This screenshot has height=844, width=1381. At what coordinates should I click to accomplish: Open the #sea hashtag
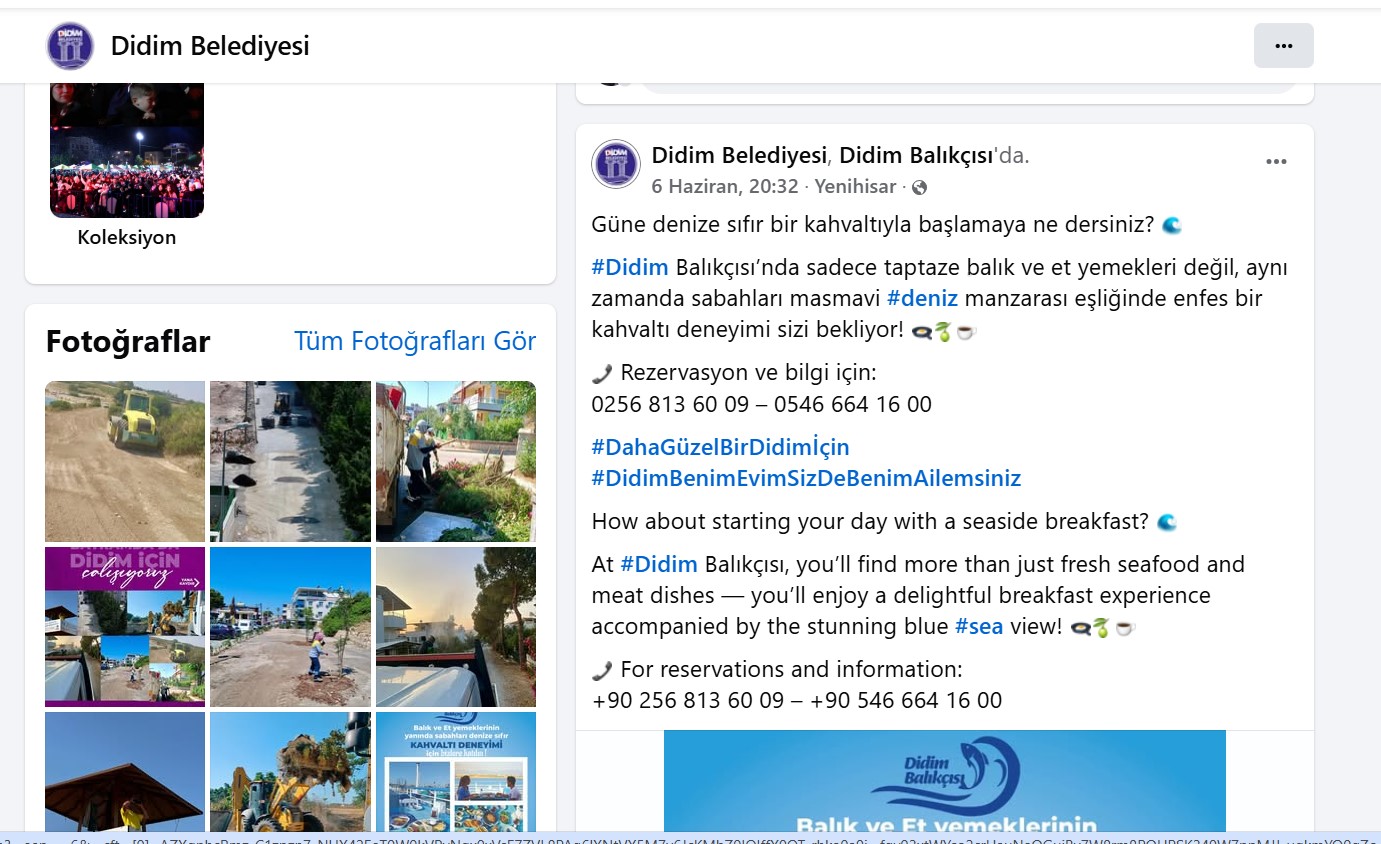coord(979,626)
